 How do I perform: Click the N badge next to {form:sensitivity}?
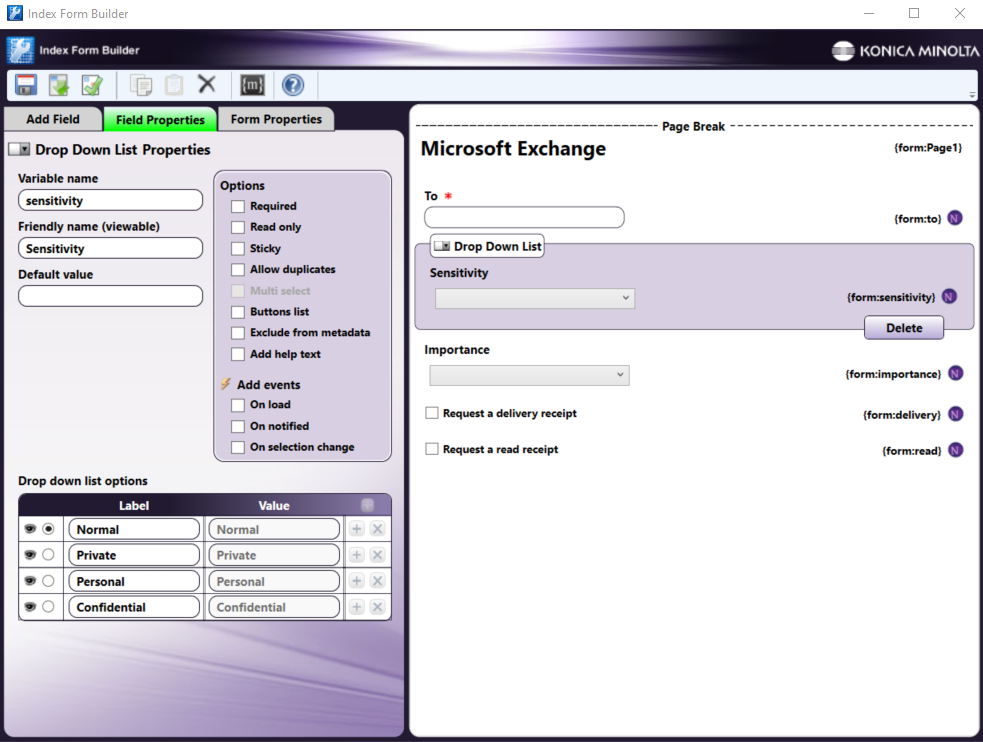[949, 296]
